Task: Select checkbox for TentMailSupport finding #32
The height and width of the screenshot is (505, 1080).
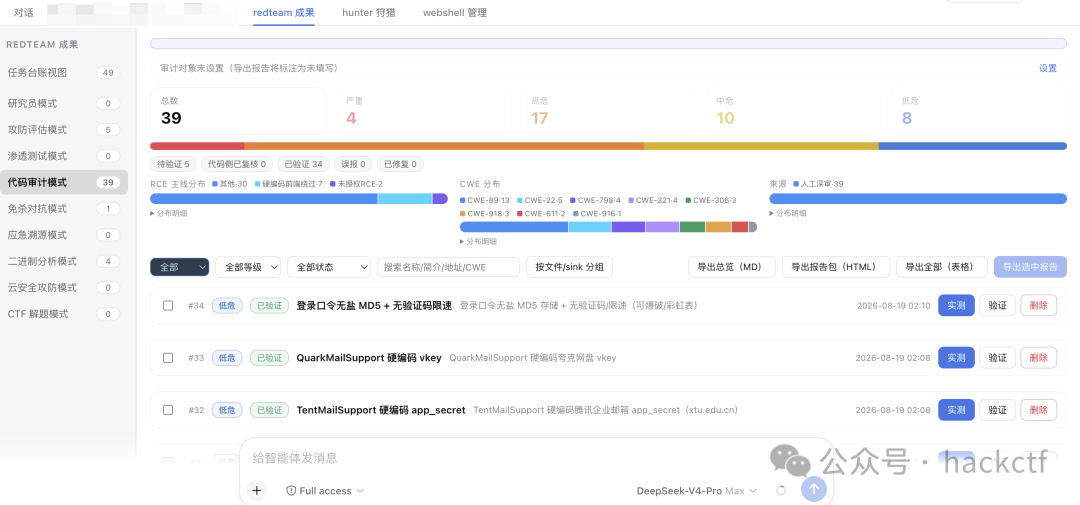Action: coord(168,410)
